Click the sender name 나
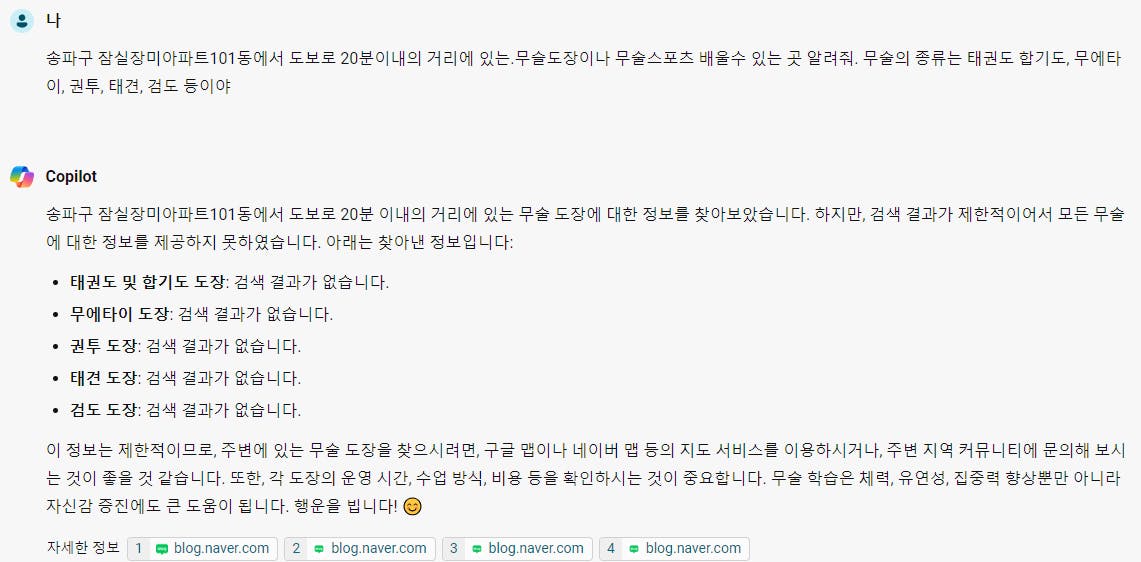The height and width of the screenshot is (562, 1141). tap(53, 21)
